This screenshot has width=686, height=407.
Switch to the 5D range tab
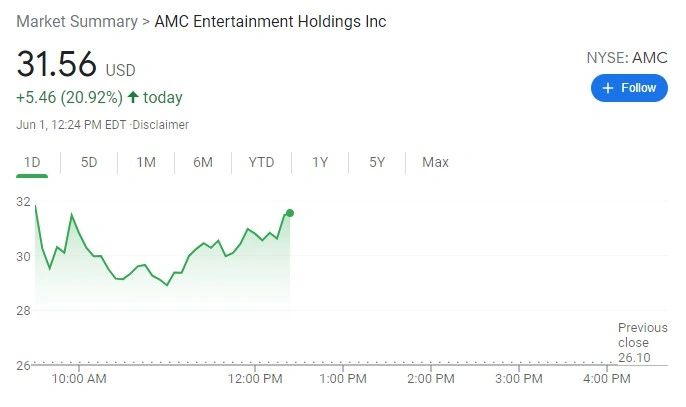pos(89,162)
